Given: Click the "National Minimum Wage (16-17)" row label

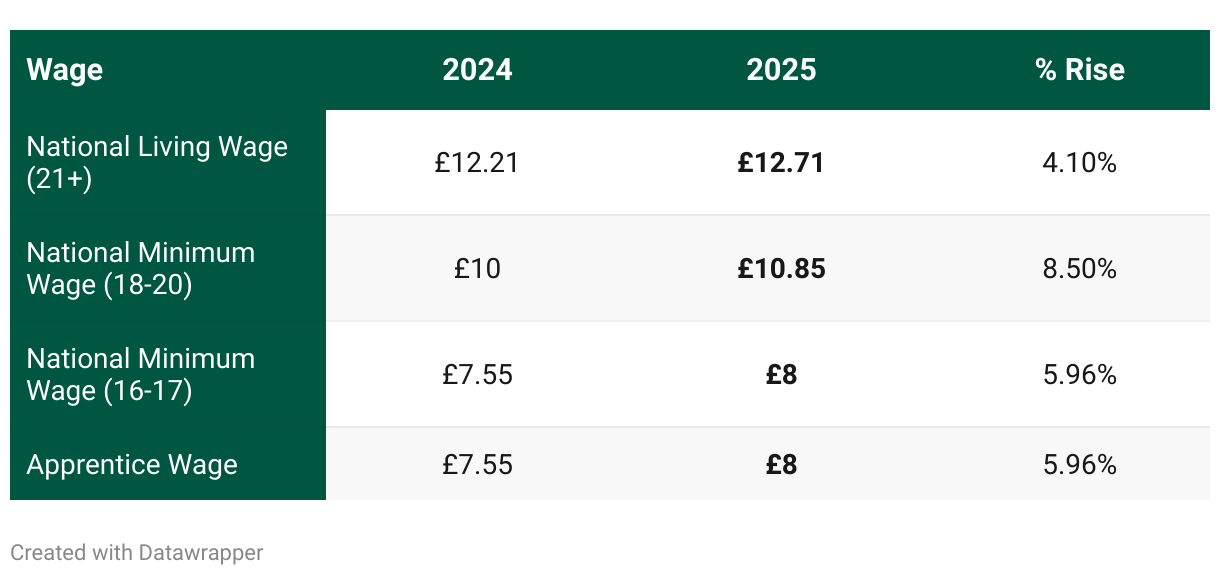Looking at the screenshot, I should [x=141, y=374].
